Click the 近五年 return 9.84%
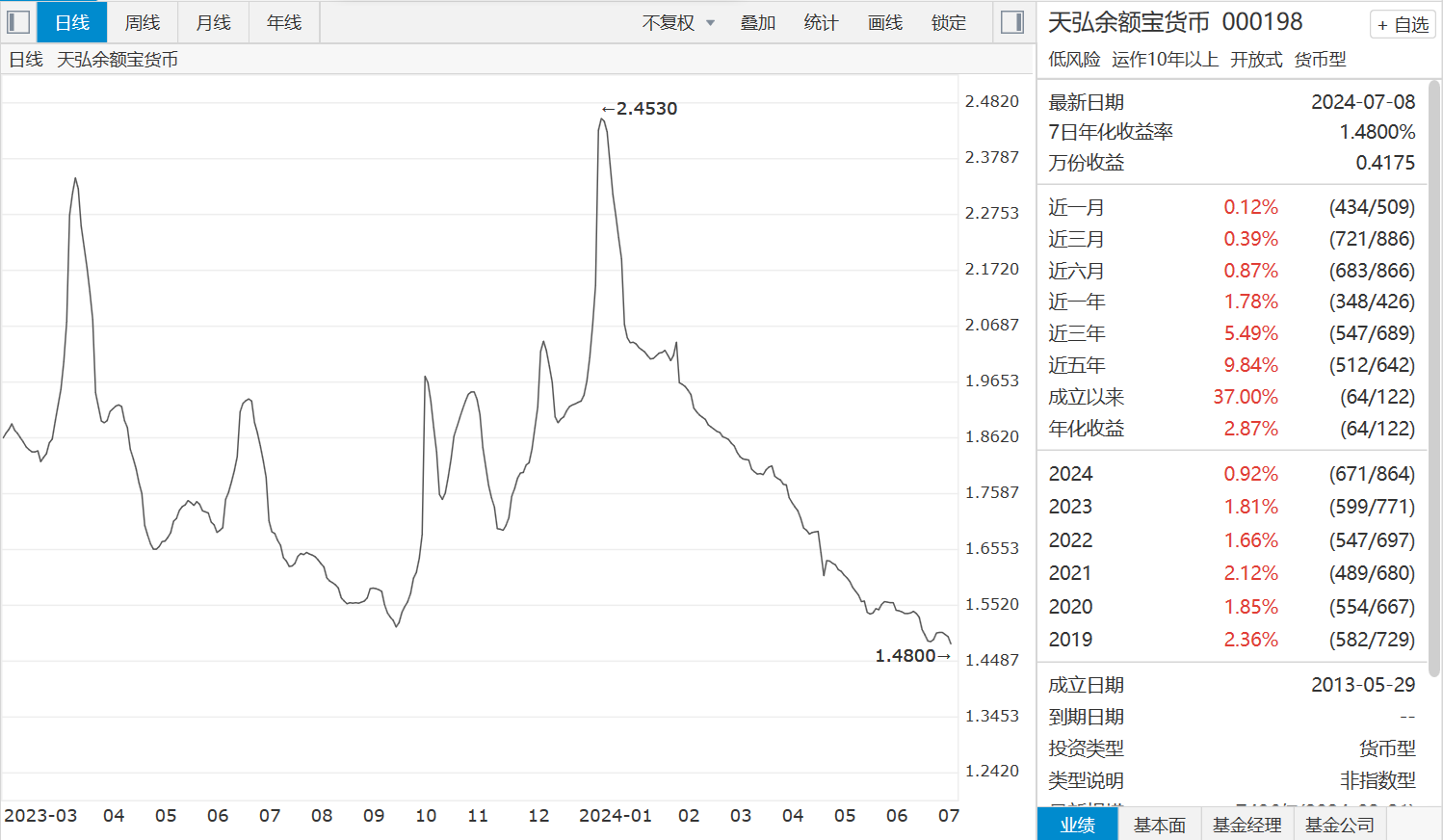 (x=1250, y=365)
